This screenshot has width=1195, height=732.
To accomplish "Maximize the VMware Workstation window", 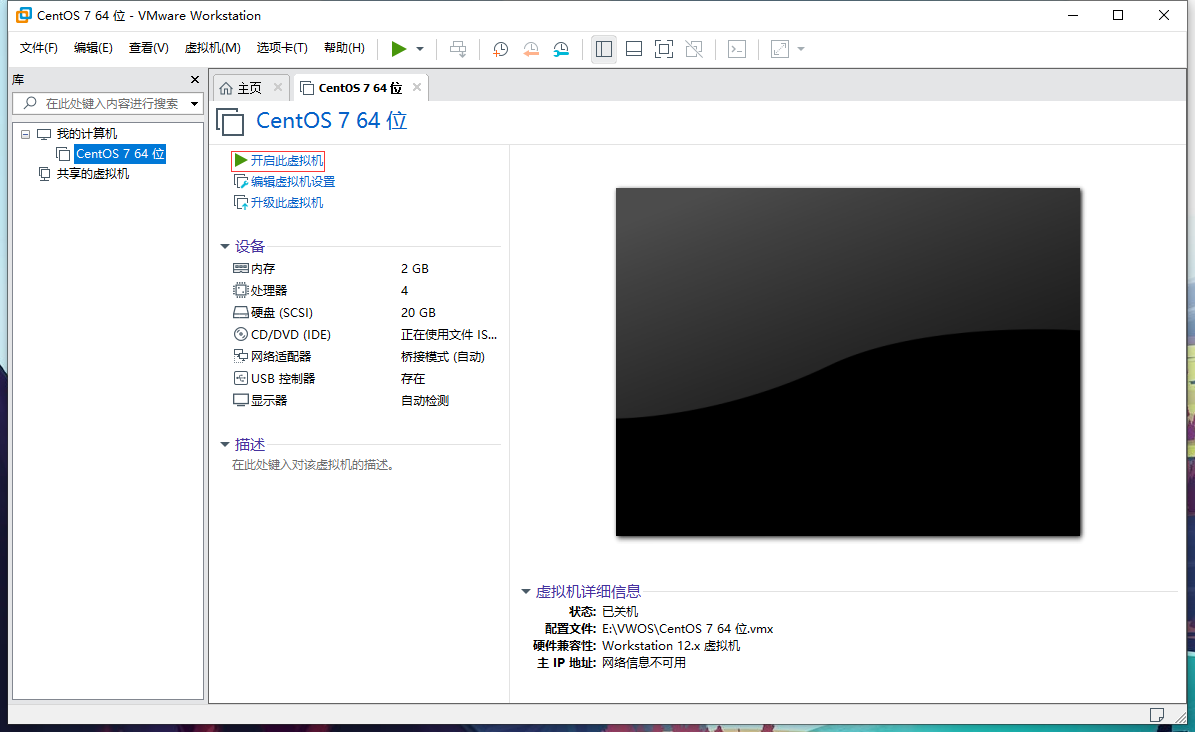I will coord(1118,15).
